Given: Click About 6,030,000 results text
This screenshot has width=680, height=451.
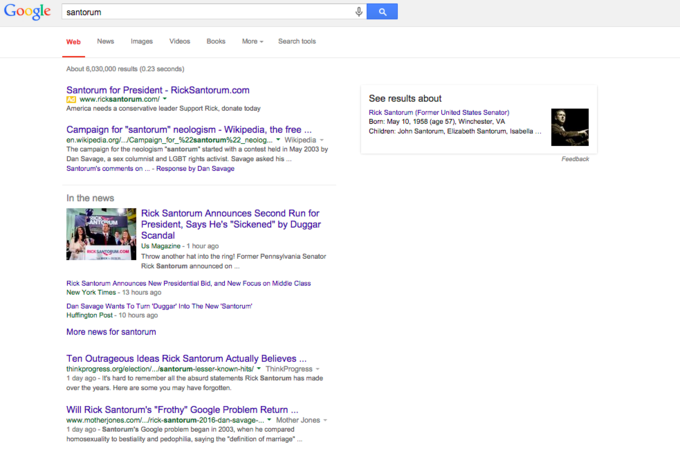Looking at the screenshot, I should pos(125,69).
